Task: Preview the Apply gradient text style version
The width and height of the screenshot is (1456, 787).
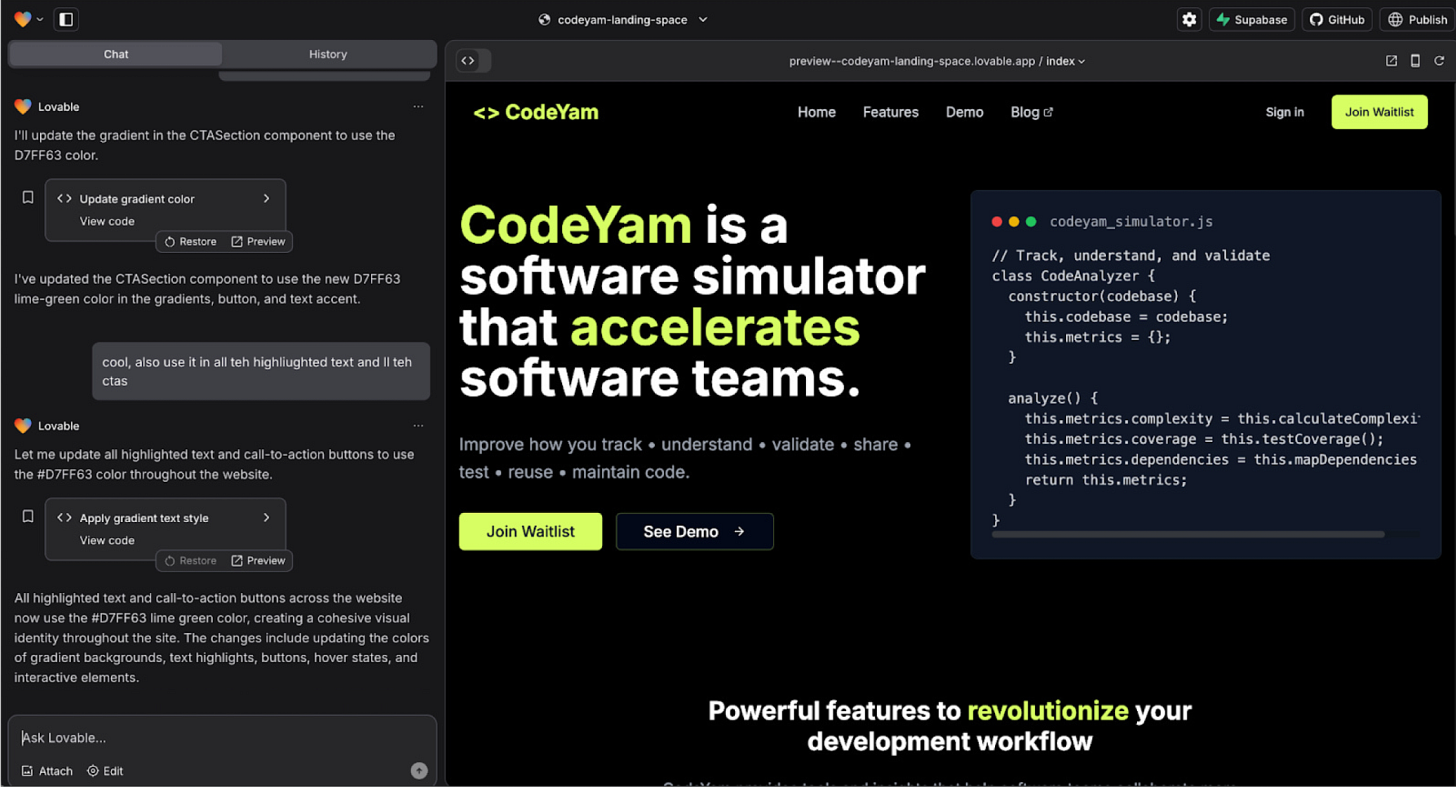Action: point(258,561)
